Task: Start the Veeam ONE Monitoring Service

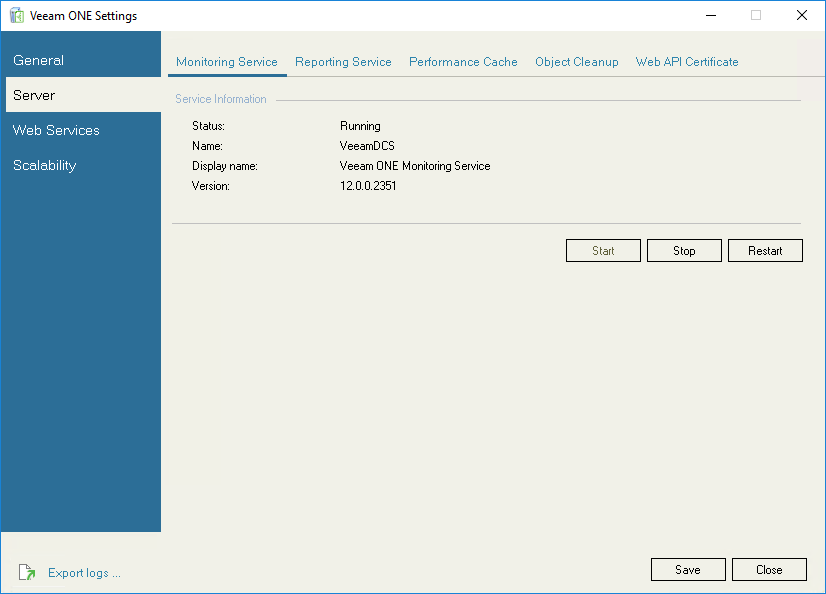Action: pos(603,250)
